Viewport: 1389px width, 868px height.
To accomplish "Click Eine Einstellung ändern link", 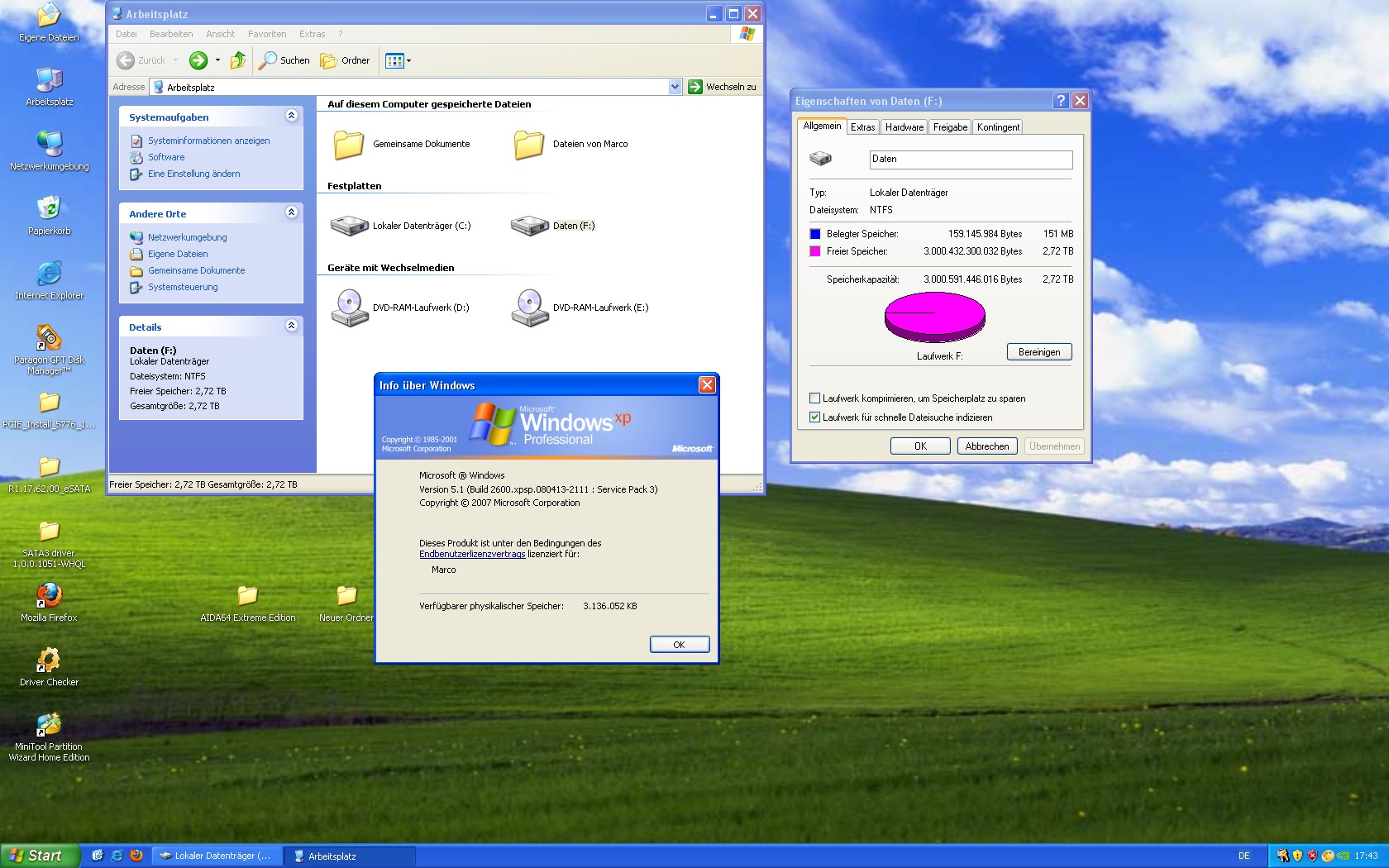I will (x=194, y=174).
